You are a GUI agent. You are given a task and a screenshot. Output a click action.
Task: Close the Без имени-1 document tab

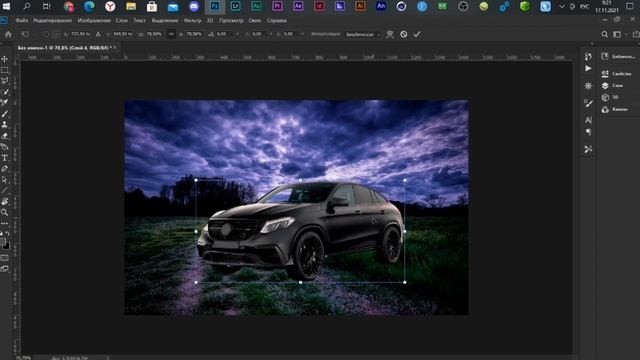click(x=115, y=48)
